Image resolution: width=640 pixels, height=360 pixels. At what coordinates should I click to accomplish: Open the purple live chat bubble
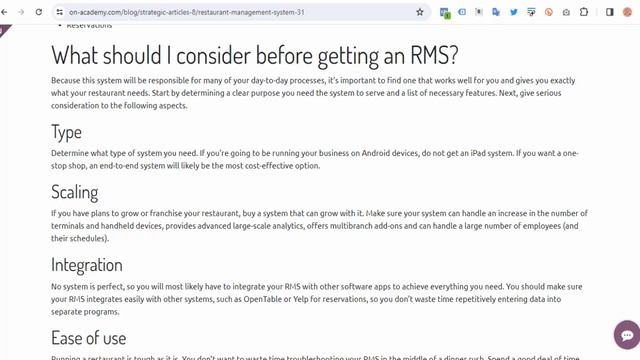[x=627, y=335]
